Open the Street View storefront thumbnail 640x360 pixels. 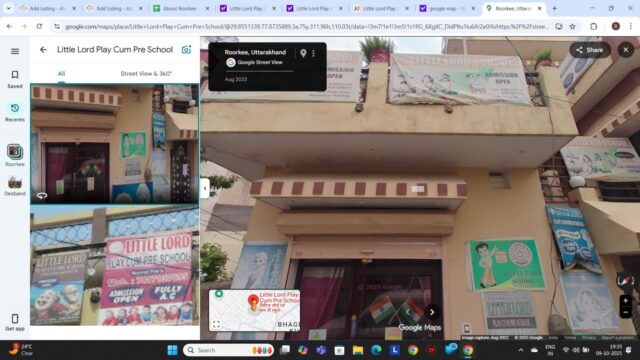115,144
